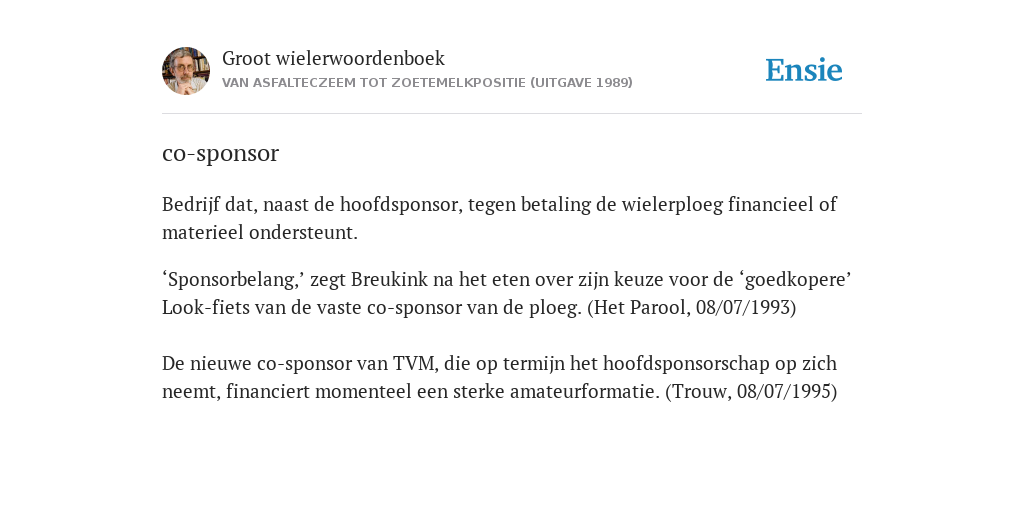
Task: Click the word Look-fiets in the quote
Action: (205, 307)
